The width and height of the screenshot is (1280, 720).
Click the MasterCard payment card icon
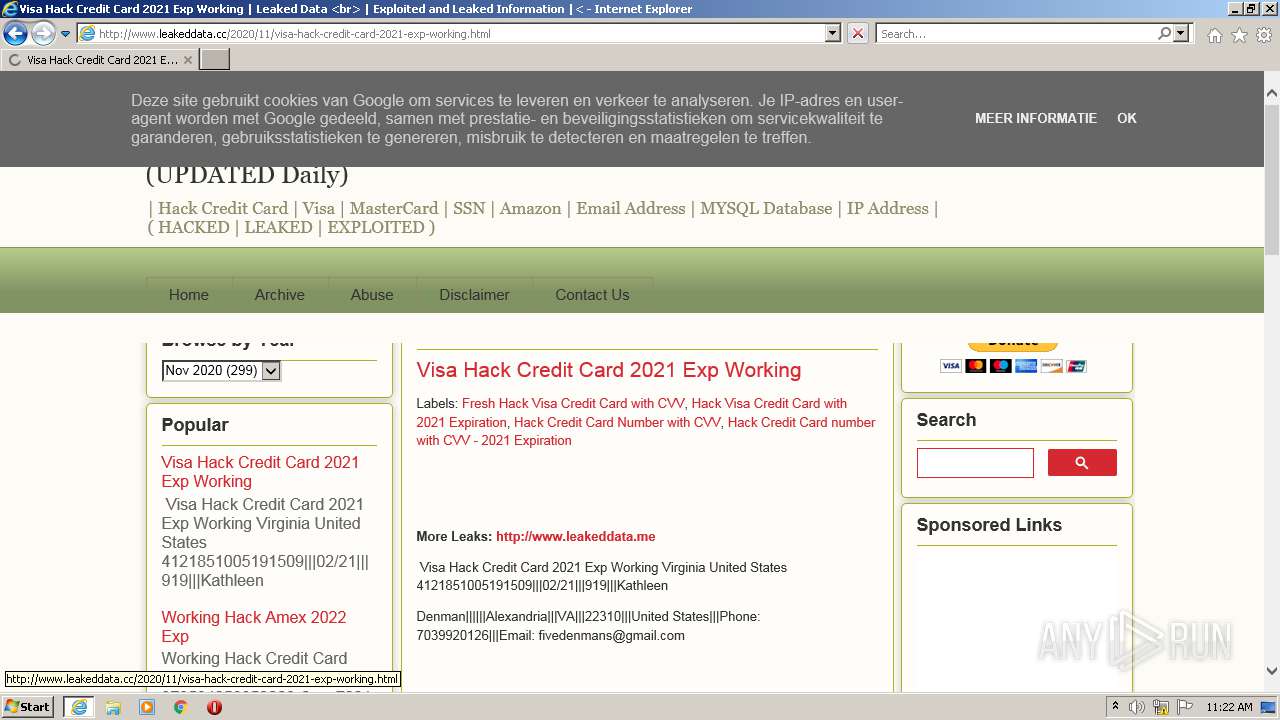pyautogui.click(x=976, y=366)
